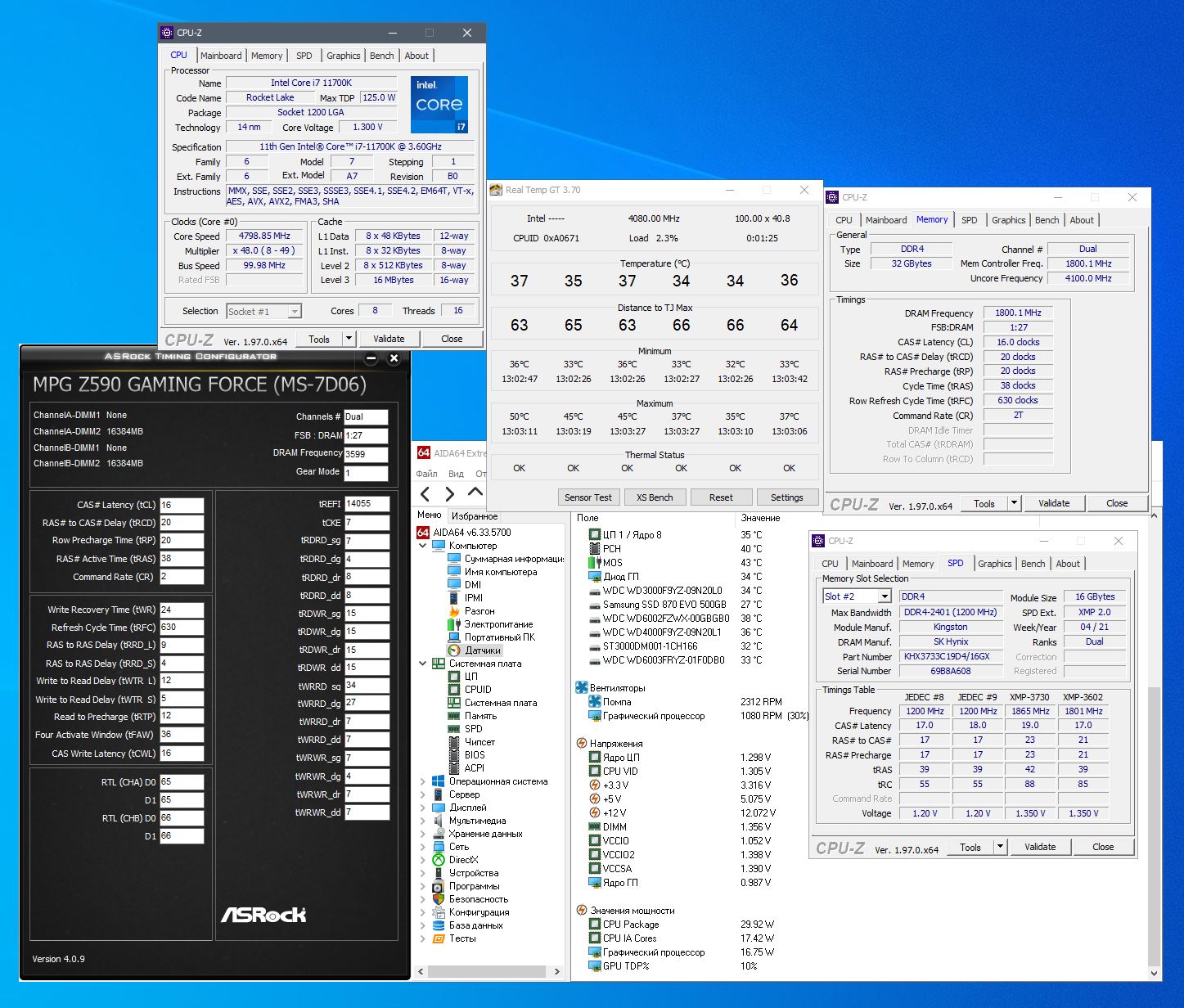Click the Программы icon in AIDA64 tree
The width and height of the screenshot is (1184, 1008).
438,886
